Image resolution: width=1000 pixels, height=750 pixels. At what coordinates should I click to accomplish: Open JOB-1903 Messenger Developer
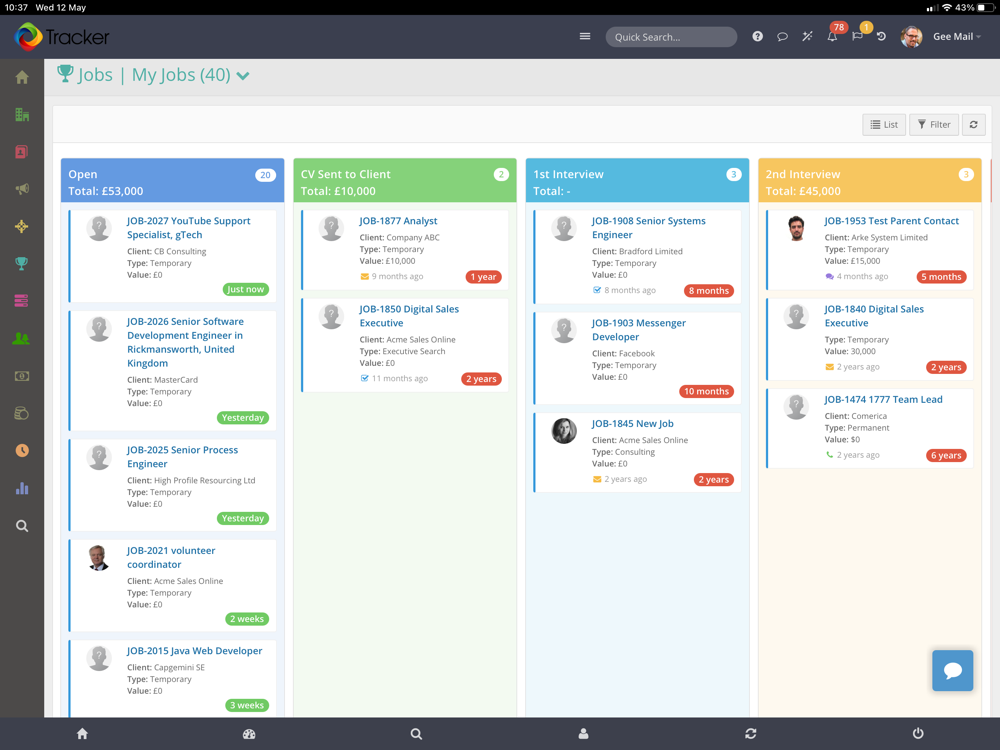[x=638, y=330]
